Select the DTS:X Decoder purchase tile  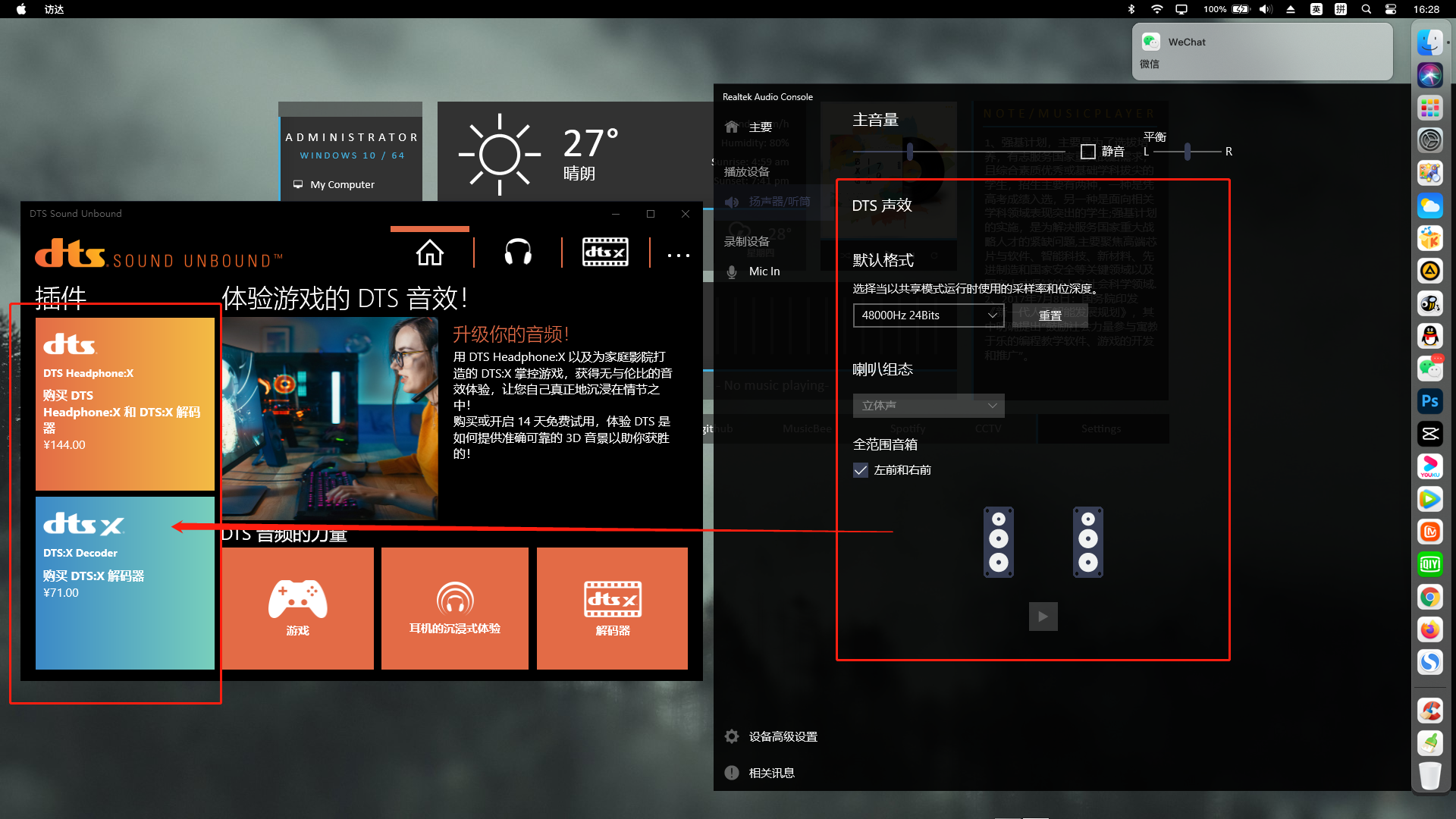pos(125,583)
